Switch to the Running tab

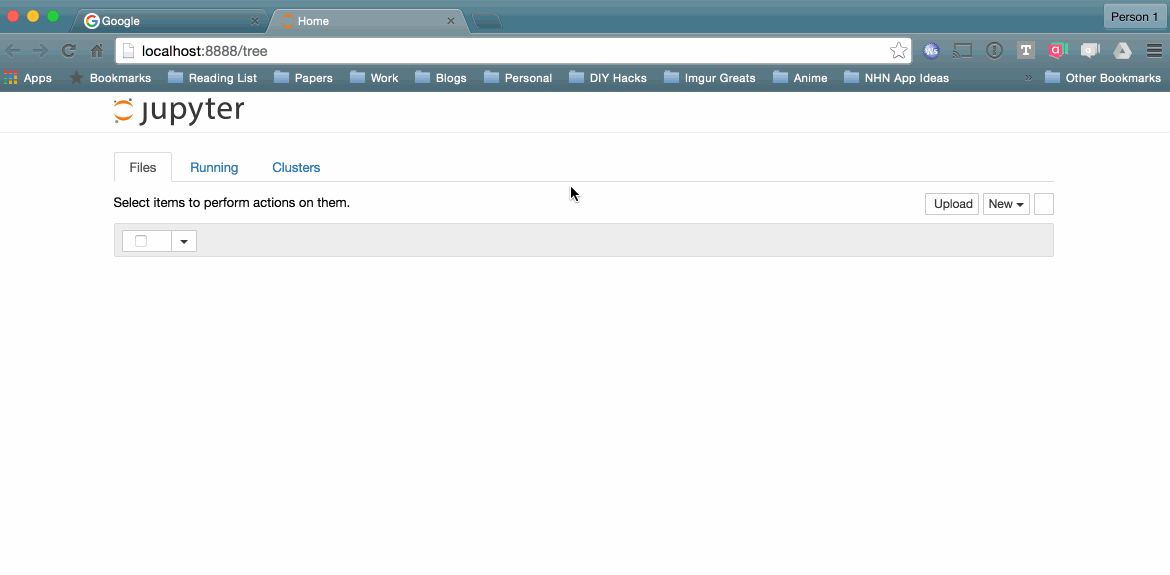coord(214,168)
